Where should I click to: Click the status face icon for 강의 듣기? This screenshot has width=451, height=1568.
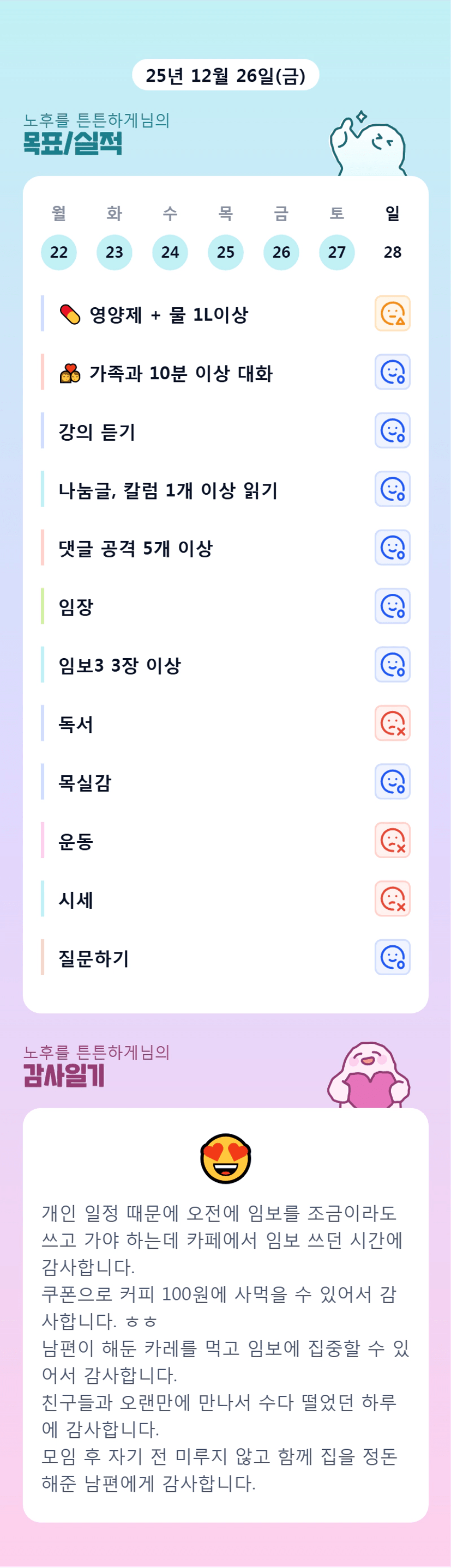coord(392,430)
